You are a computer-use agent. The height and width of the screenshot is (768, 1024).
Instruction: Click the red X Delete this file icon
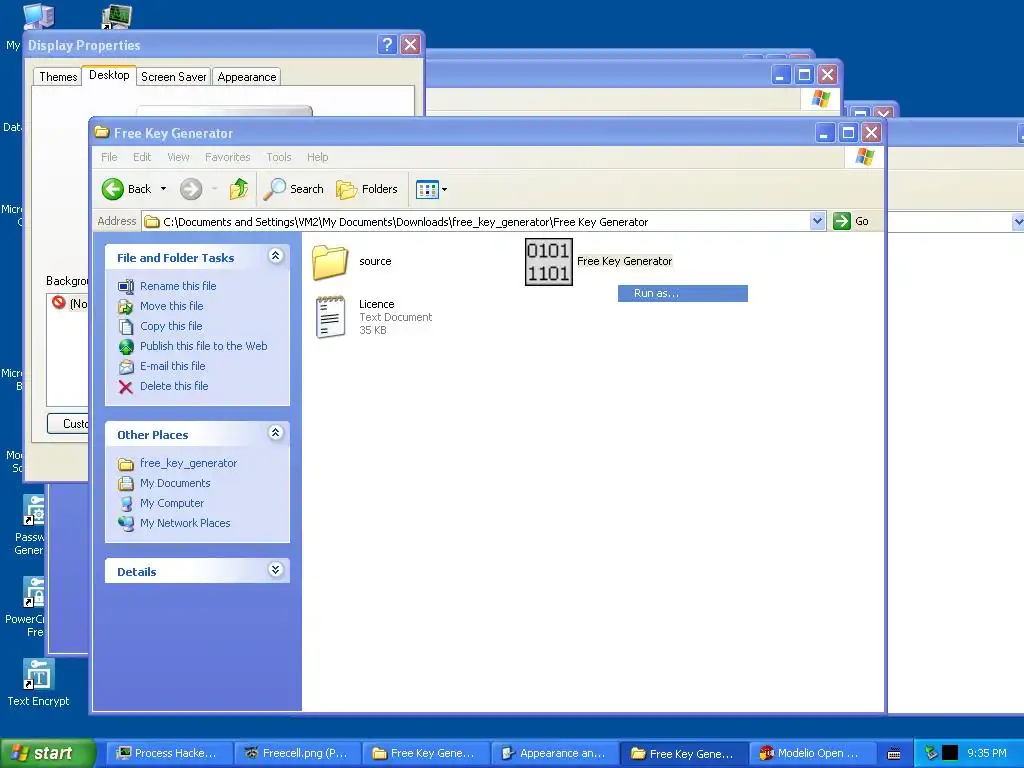tap(126, 387)
